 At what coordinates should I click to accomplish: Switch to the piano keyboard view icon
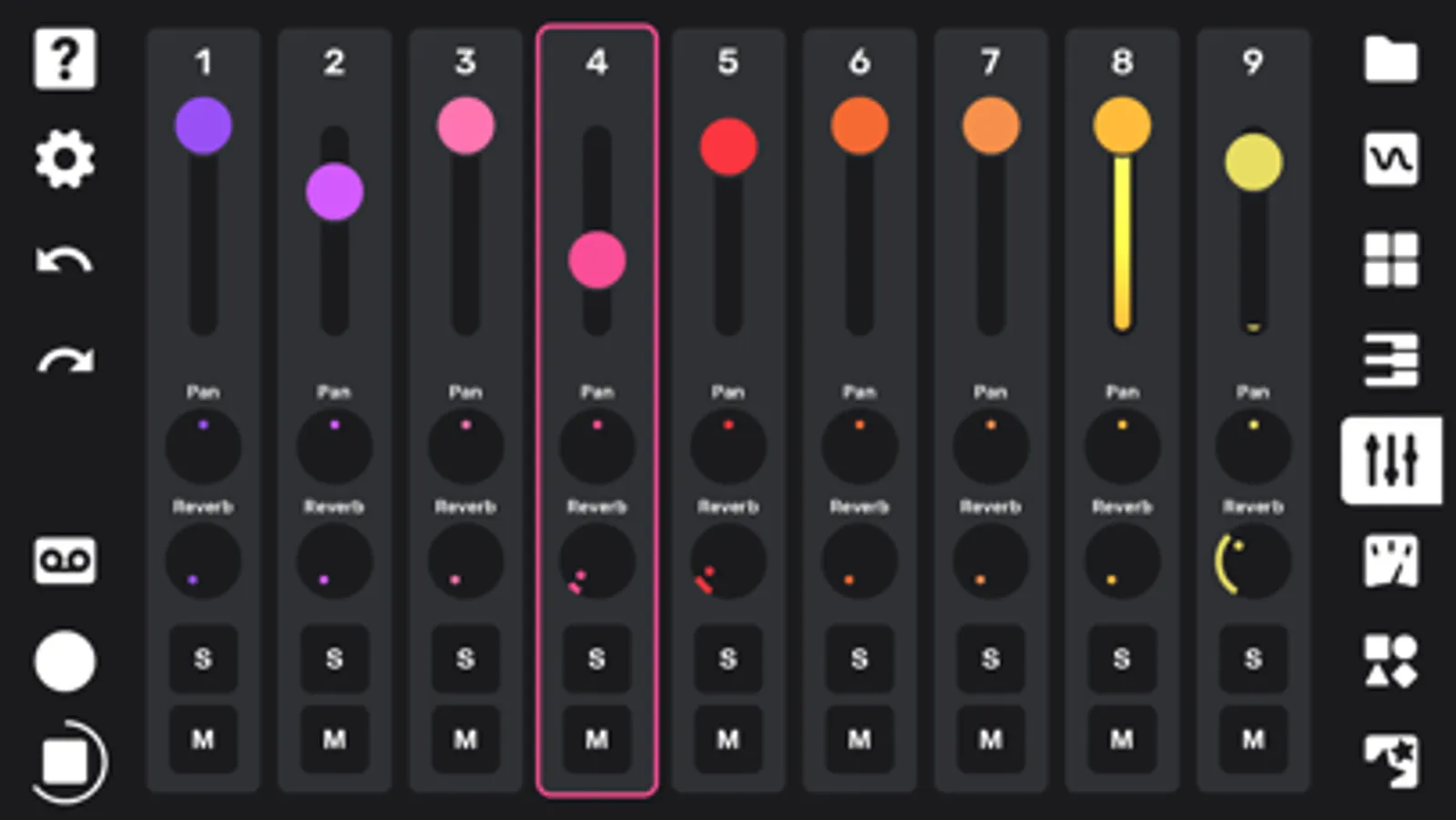coord(1390,360)
